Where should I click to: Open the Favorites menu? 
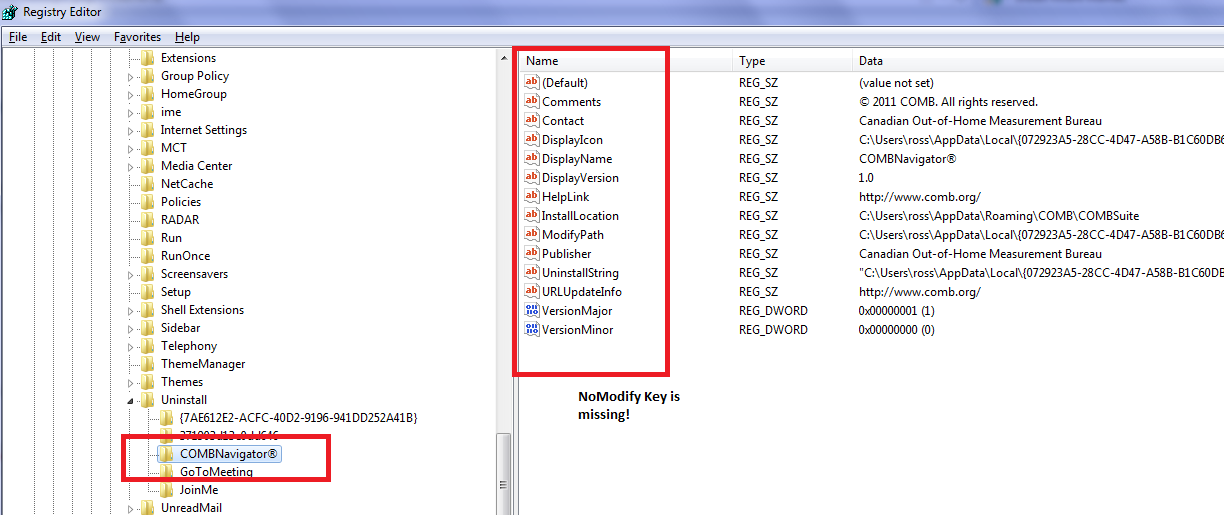(x=137, y=37)
